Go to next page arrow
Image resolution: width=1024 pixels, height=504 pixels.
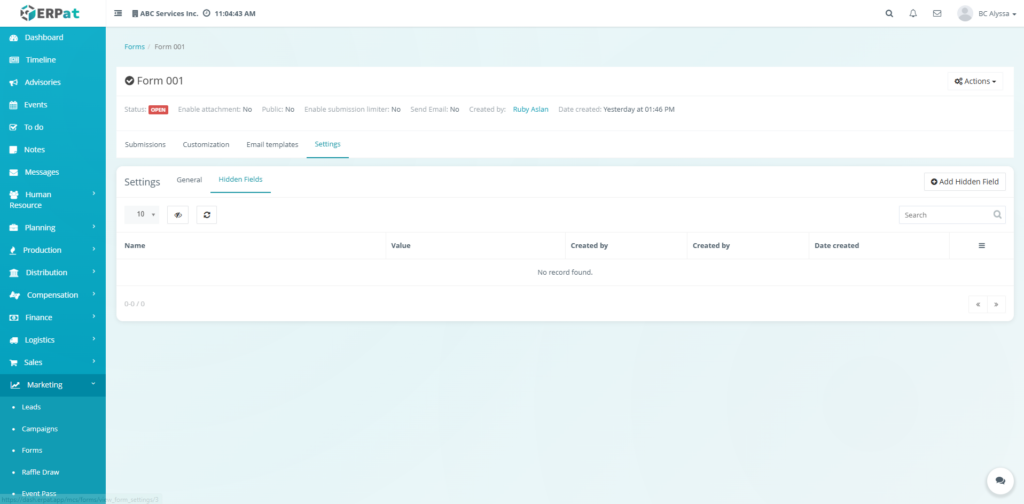(996, 304)
